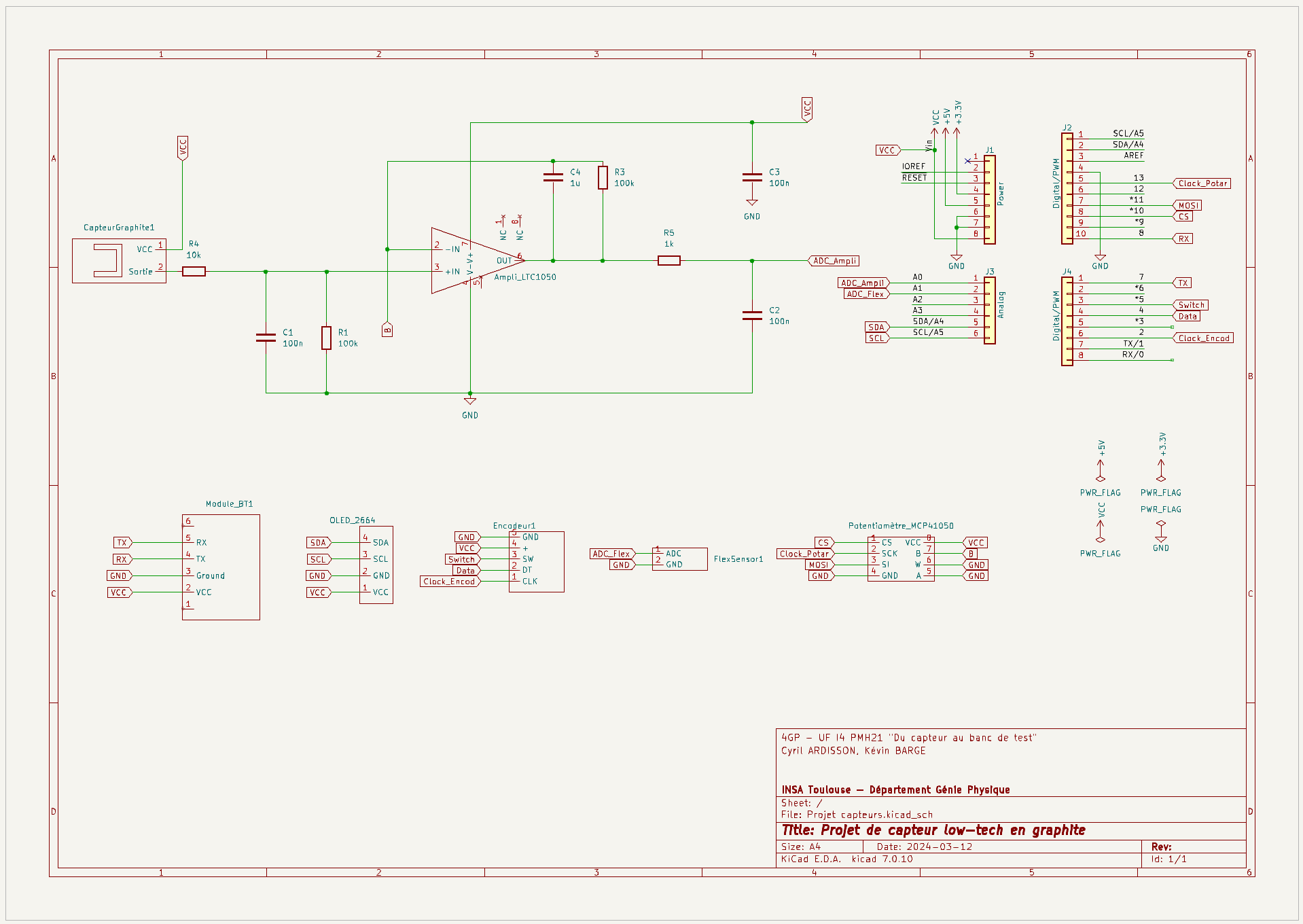
Task: Click the MOSI global label on J2
Action: click(1188, 205)
